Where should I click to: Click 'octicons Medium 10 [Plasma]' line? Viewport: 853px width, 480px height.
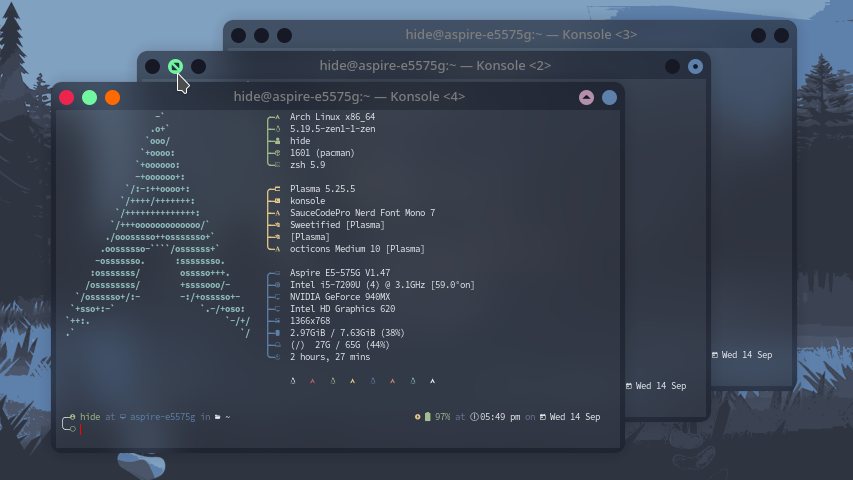357,249
